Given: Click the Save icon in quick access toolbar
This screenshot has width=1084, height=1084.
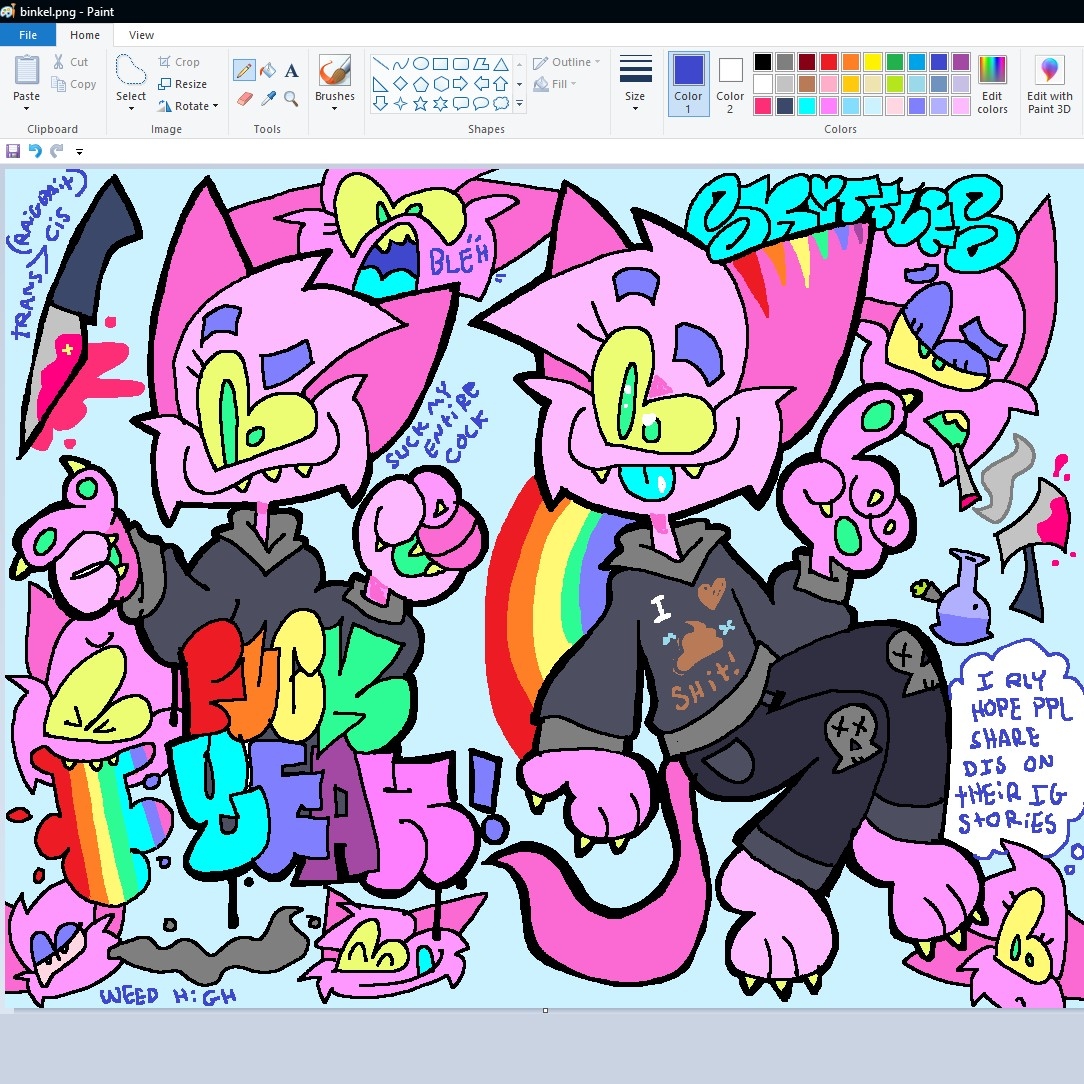Looking at the screenshot, I should pos(13,151).
